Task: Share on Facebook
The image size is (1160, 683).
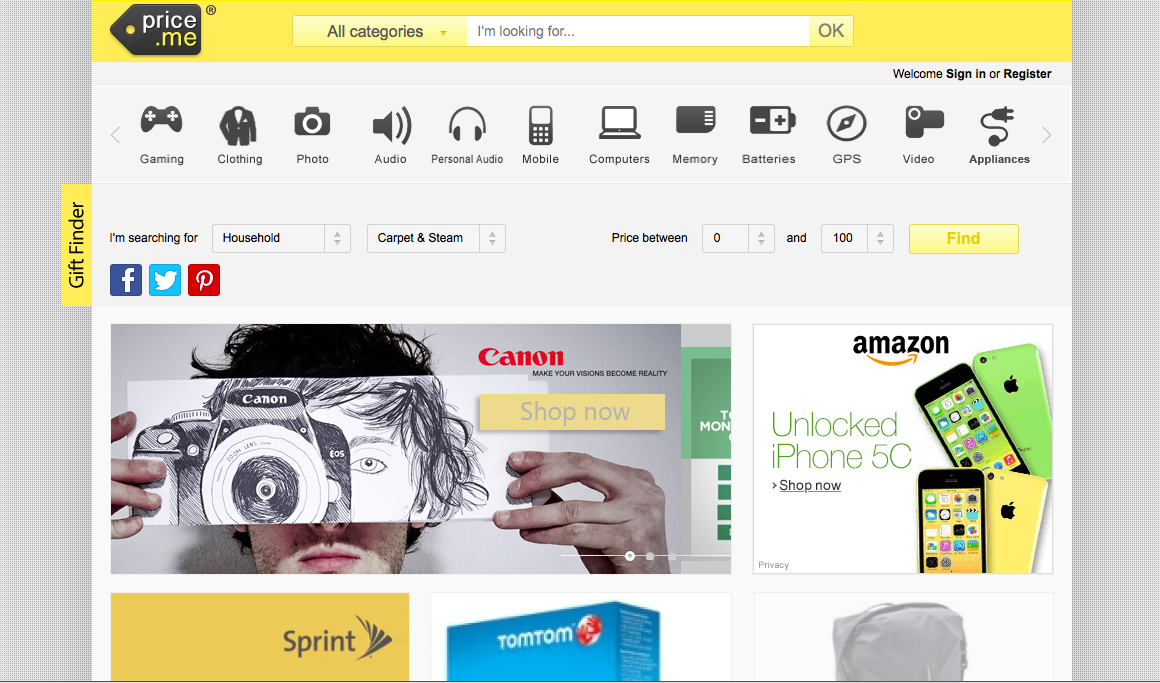Action: 126,280
